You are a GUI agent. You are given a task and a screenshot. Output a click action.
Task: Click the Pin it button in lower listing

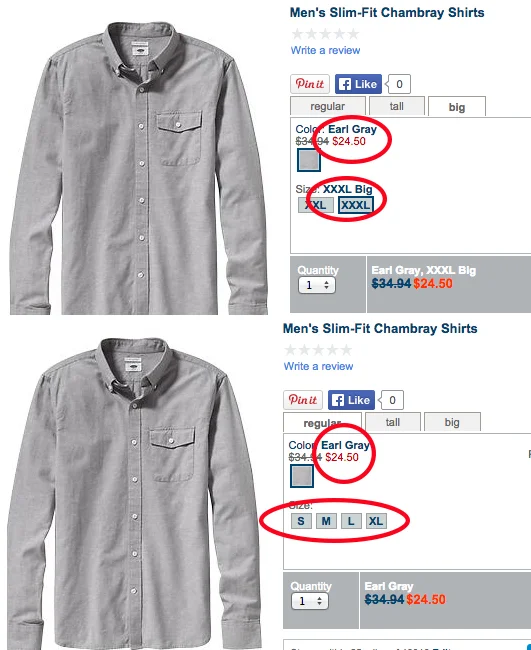(x=303, y=400)
